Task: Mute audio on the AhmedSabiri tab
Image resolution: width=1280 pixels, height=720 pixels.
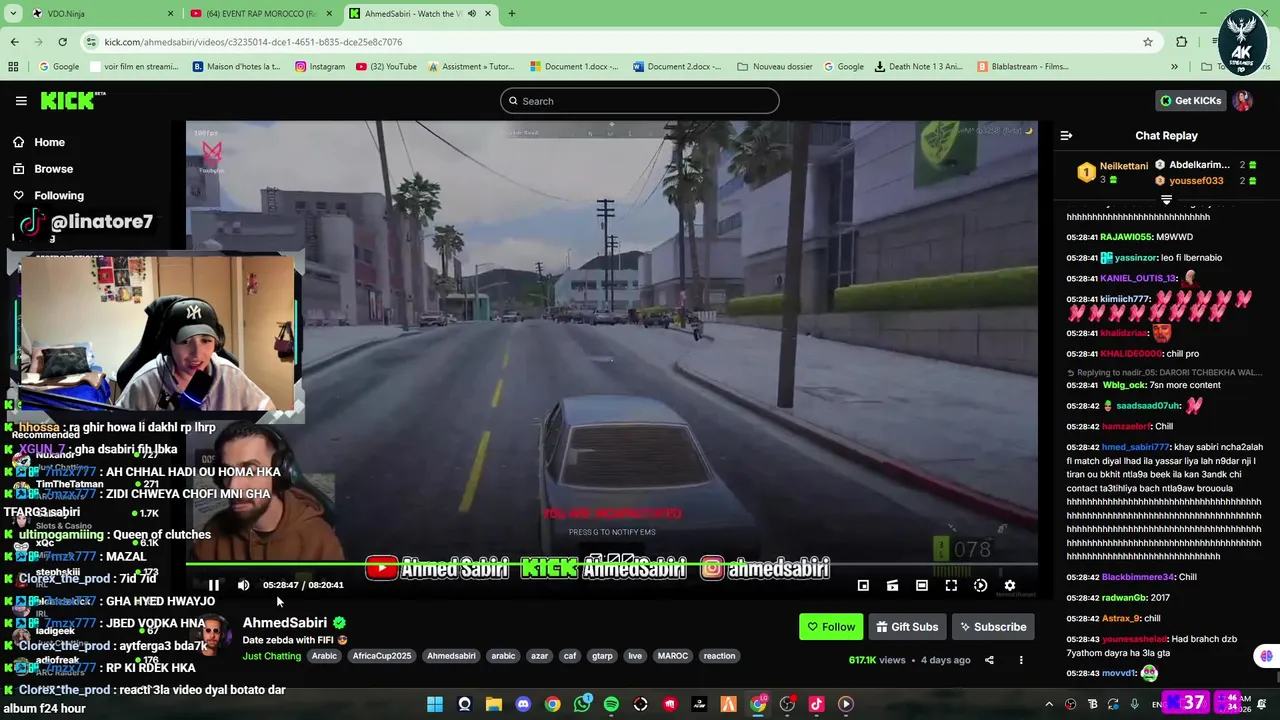Action: [472, 14]
